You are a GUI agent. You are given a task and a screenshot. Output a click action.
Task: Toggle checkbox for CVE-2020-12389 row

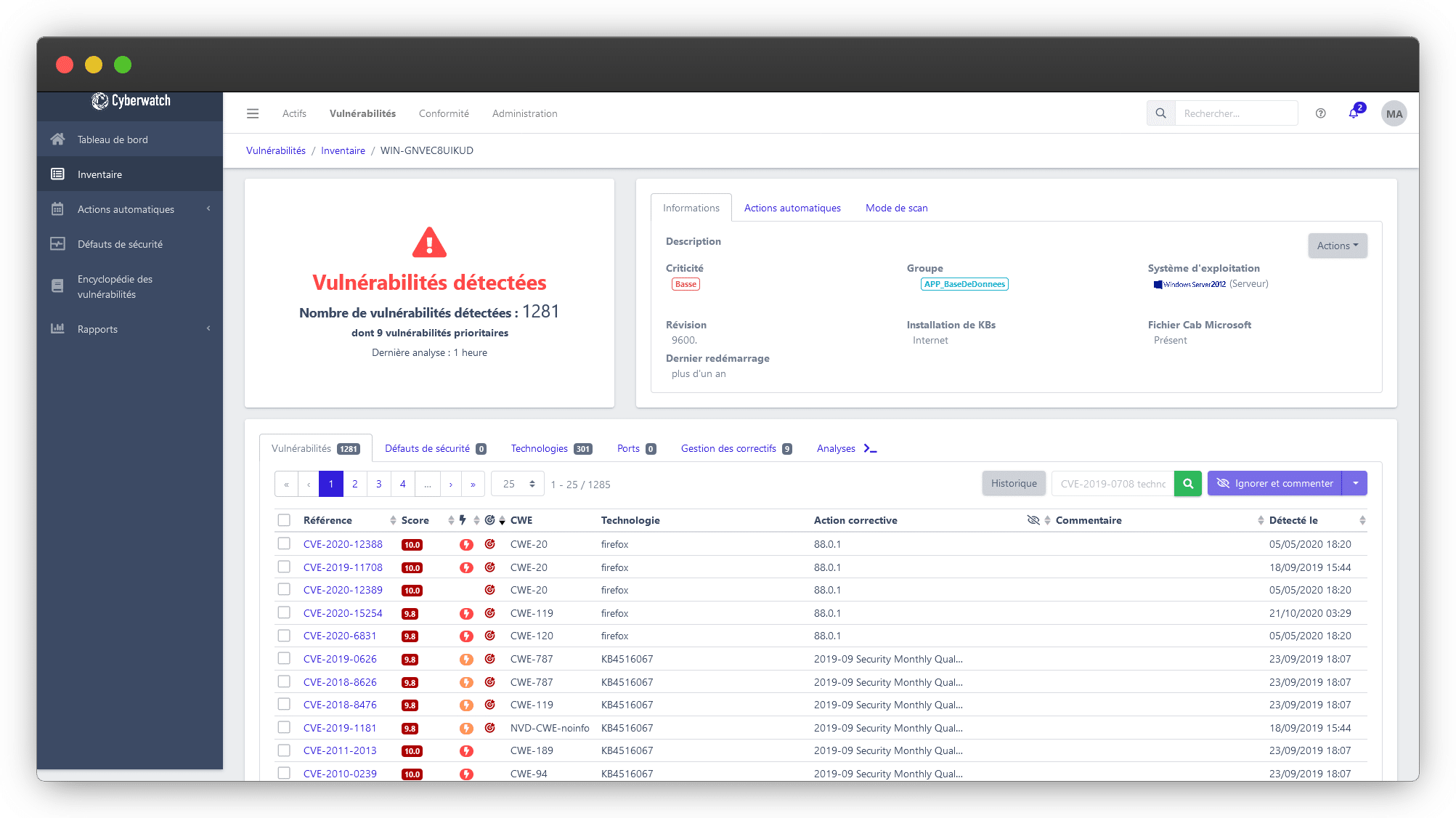point(285,590)
